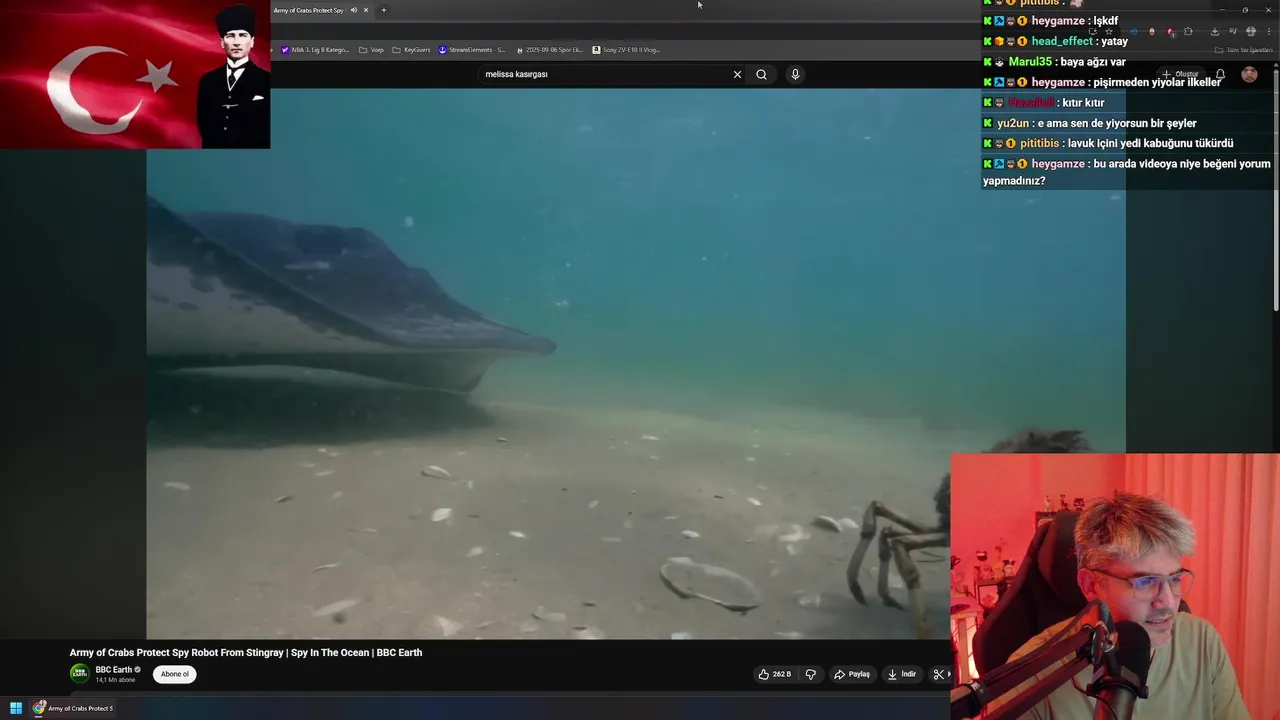Open the NBA 3. Lig B Katego bookmark
The width and height of the screenshot is (1280, 720).
314,50
